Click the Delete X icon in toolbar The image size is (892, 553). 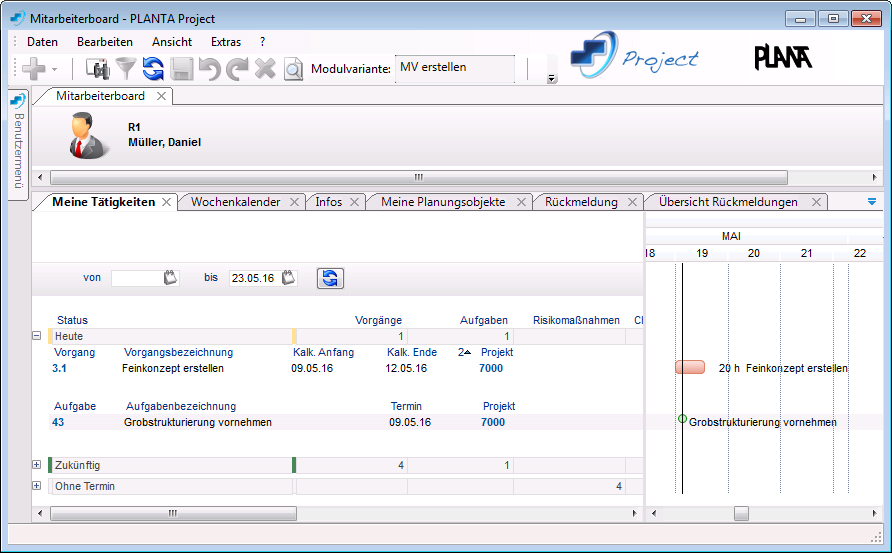265,69
